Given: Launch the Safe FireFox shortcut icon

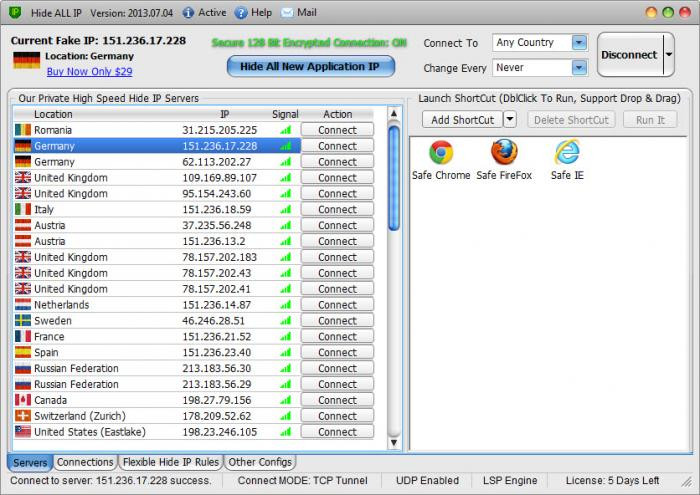Looking at the screenshot, I should point(504,152).
